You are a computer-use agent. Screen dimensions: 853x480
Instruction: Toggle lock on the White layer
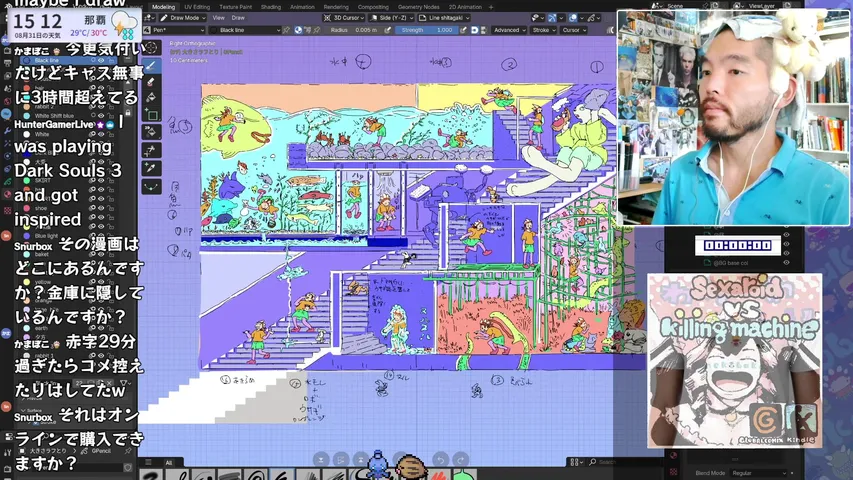pos(111,134)
